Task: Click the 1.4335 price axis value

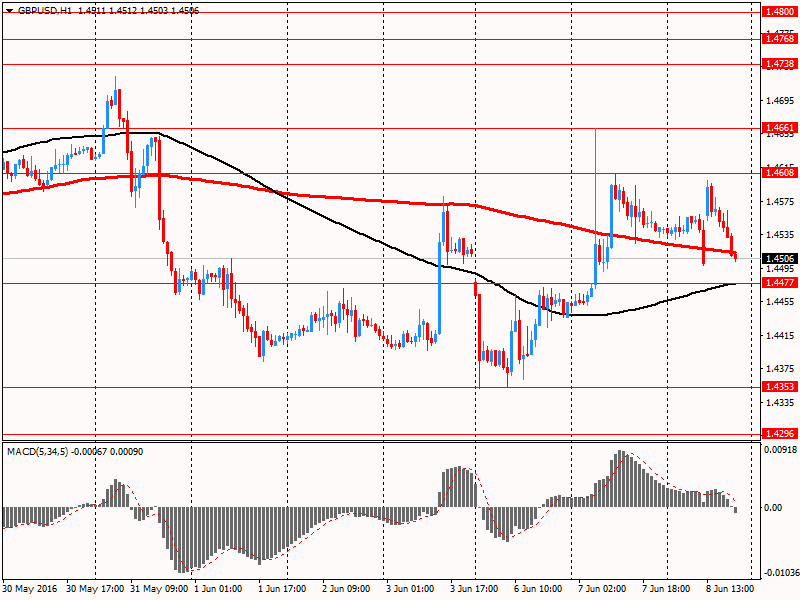Action: (x=780, y=402)
